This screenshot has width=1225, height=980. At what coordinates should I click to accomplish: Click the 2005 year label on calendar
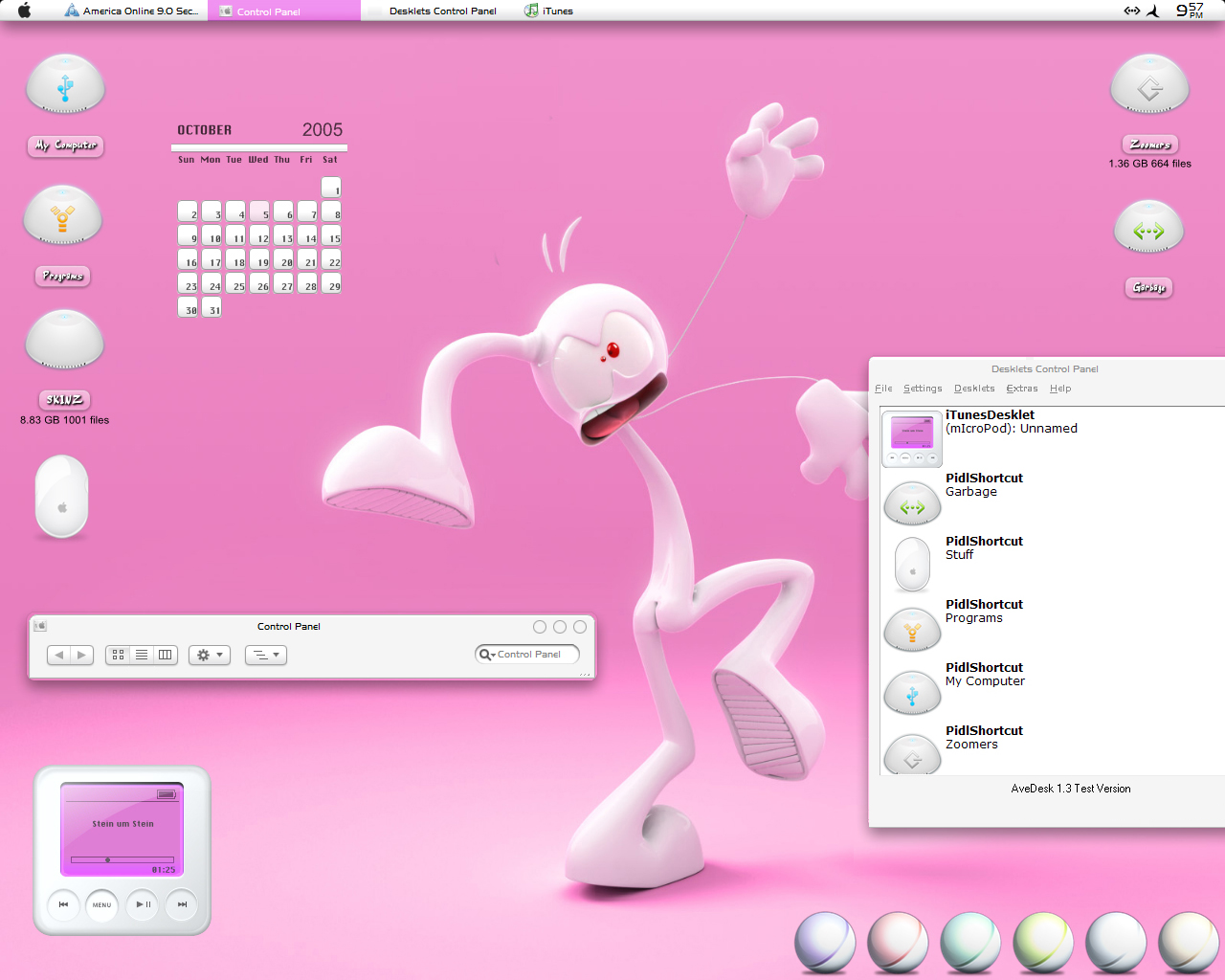(x=323, y=130)
